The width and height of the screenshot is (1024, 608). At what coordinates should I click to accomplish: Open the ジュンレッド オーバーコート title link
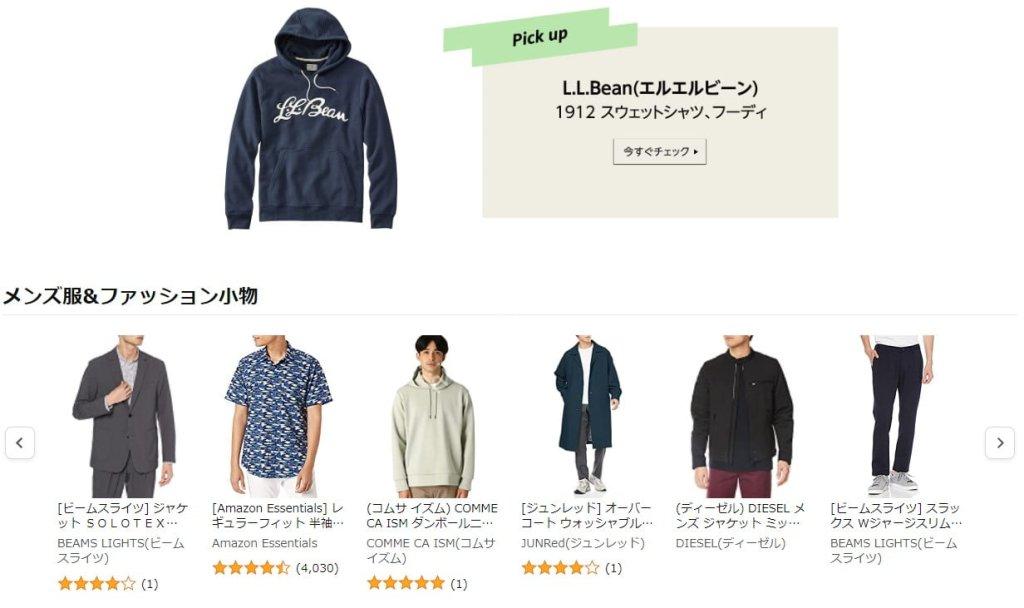pos(587,515)
